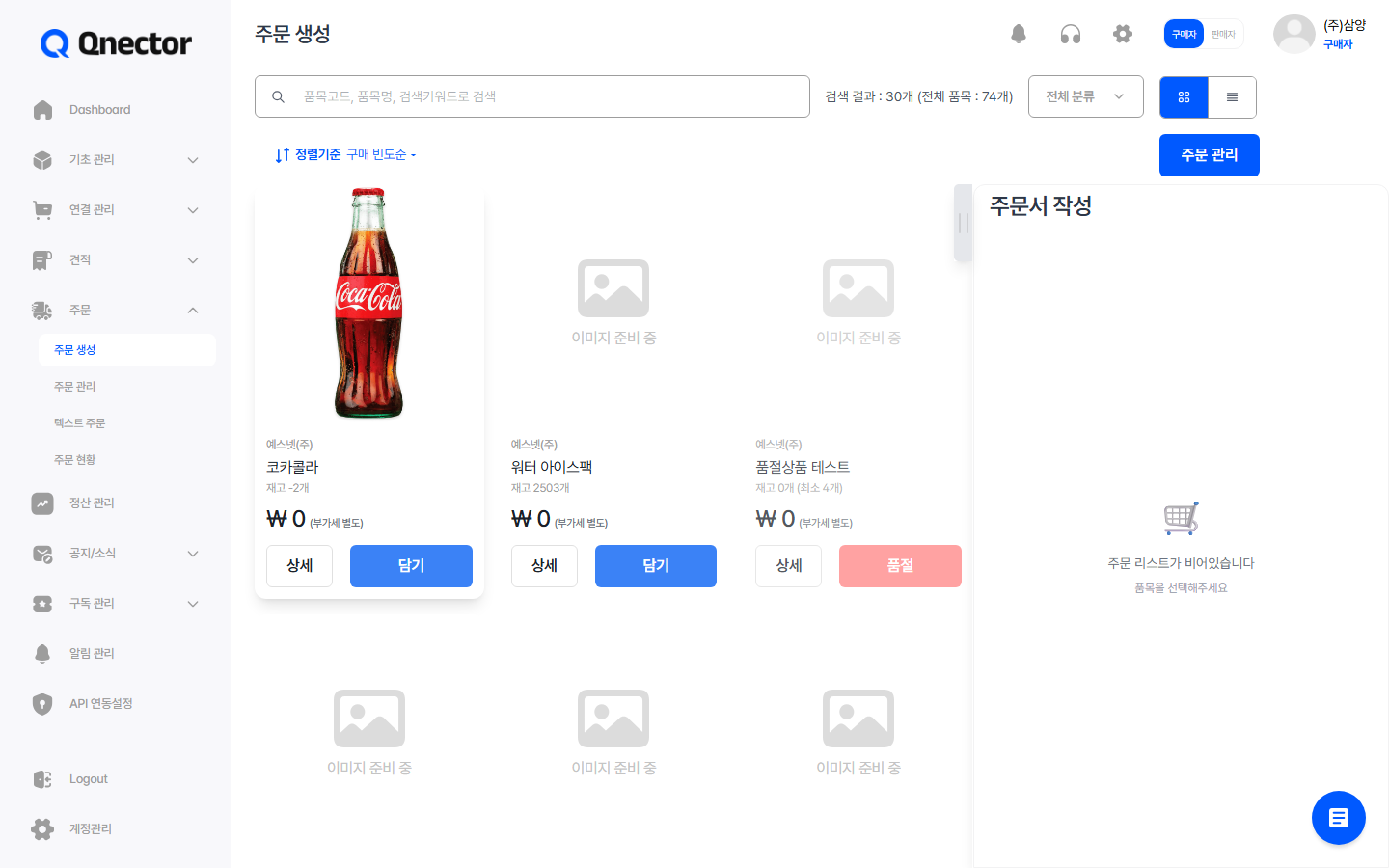The height and width of the screenshot is (868, 1389).
Task: Click the Qnector logo
Action: pyautogui.click(x=116, y=43)
